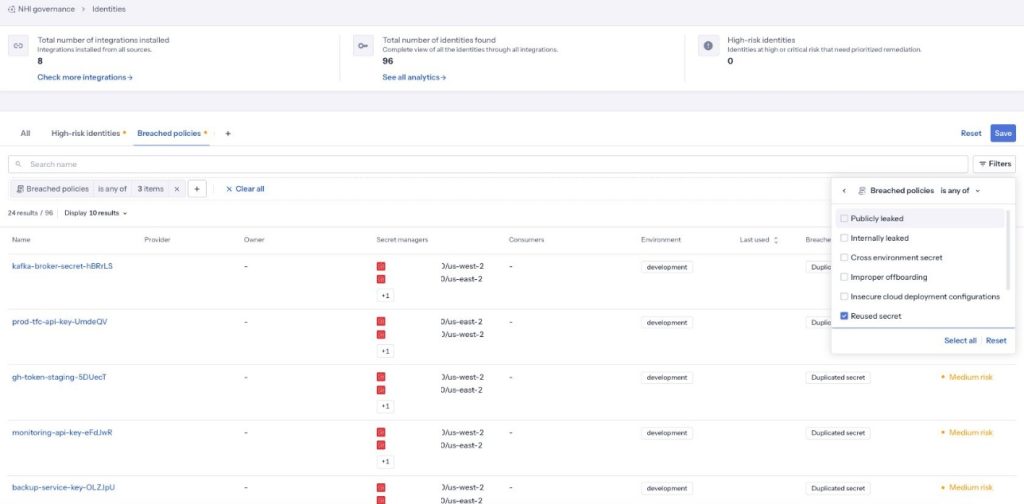Click the Breached policies chip icon
This screenshot has height=504, width=1024.
click(x=20, y=189)
